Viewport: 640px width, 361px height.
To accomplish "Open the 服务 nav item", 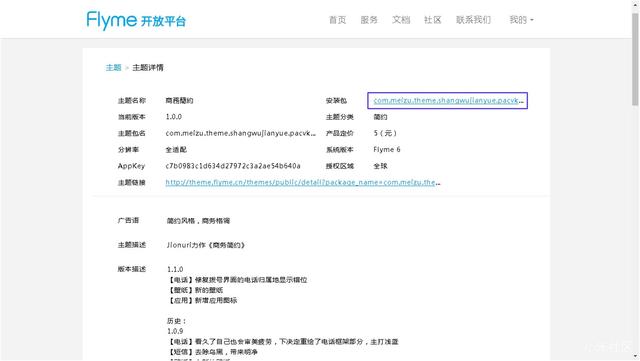I will click(369, 20).
